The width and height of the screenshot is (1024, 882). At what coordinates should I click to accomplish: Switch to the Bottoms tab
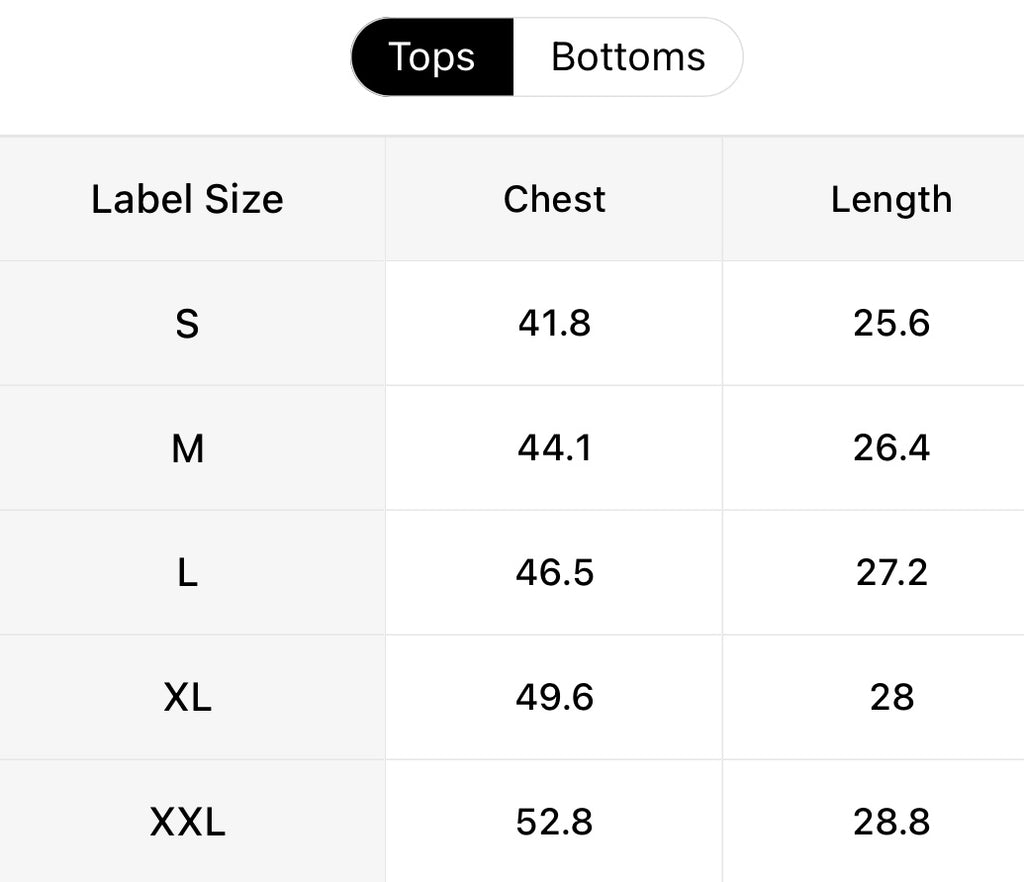(628, 57)
